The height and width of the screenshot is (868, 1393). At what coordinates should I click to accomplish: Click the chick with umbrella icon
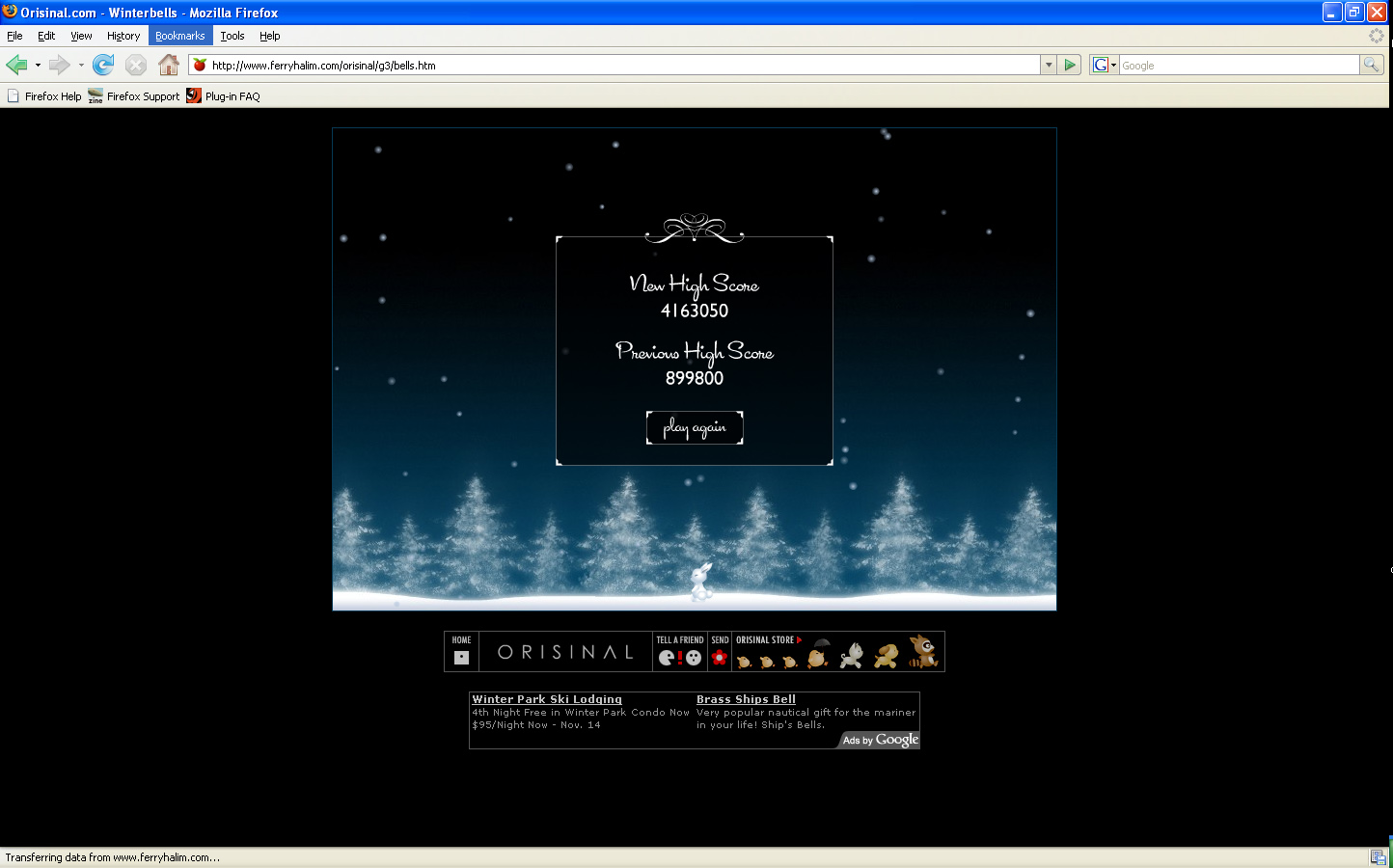click(819, 653)
